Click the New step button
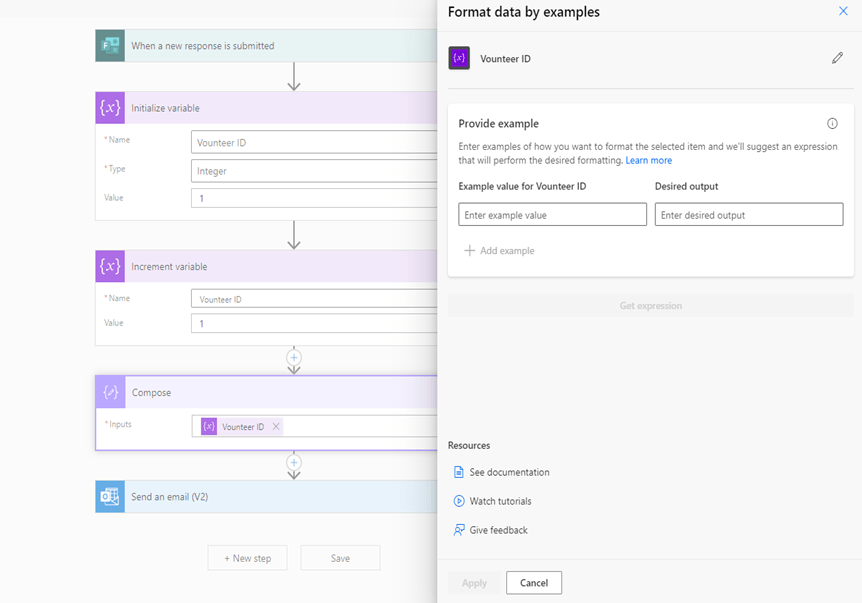Screen dimensions: 862x603 pos(247,558)
